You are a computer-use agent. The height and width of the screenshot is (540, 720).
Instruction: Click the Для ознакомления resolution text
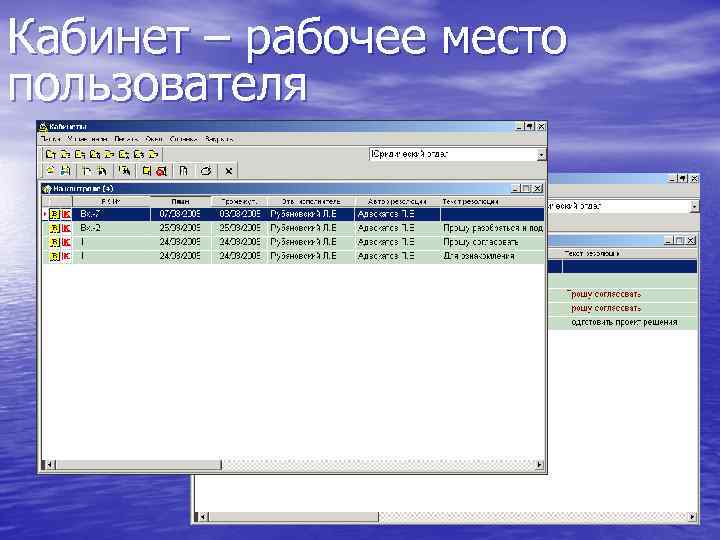coord(478,256)
